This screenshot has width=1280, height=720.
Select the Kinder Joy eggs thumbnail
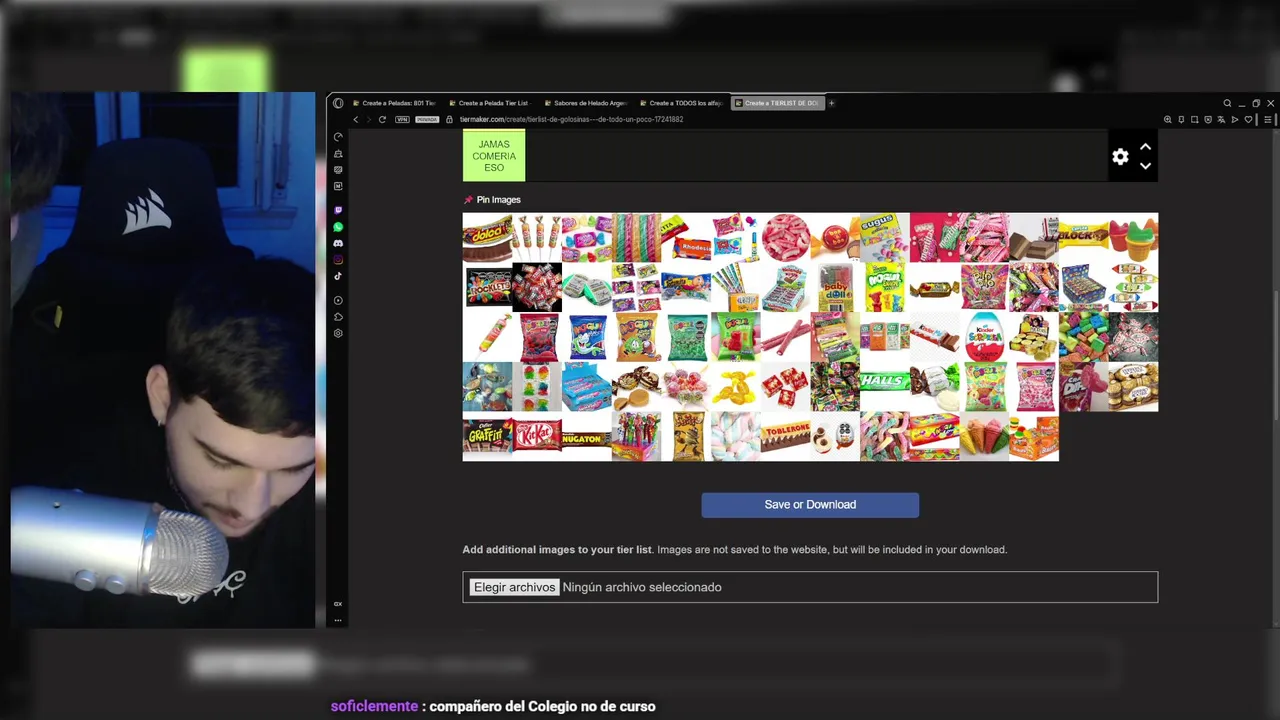(x=835, y=437)
